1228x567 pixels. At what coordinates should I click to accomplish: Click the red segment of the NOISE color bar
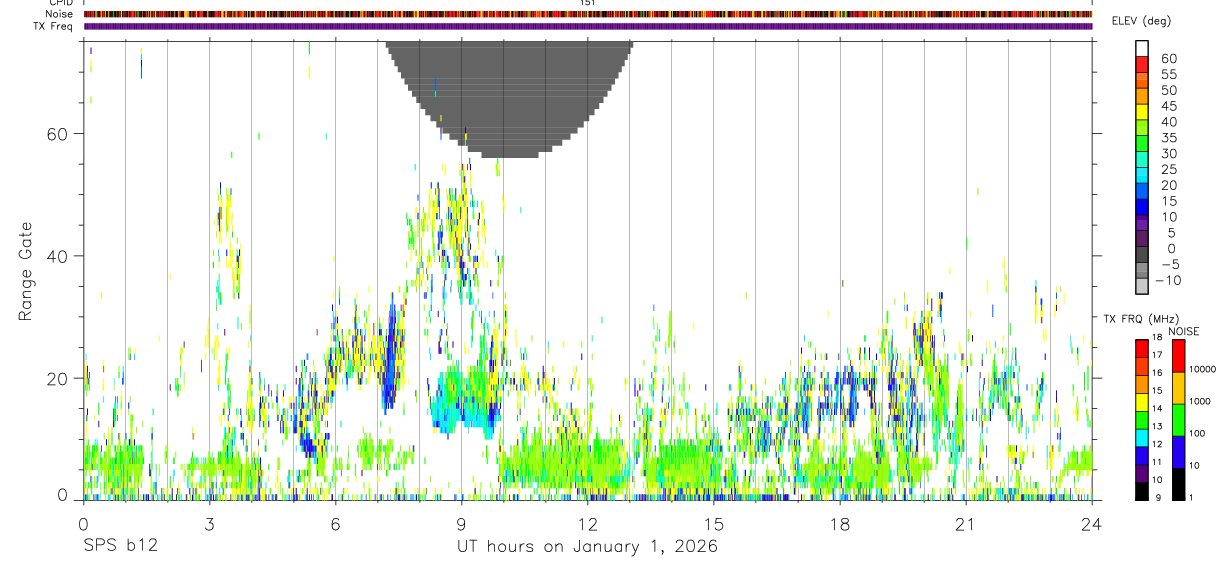1179,356
